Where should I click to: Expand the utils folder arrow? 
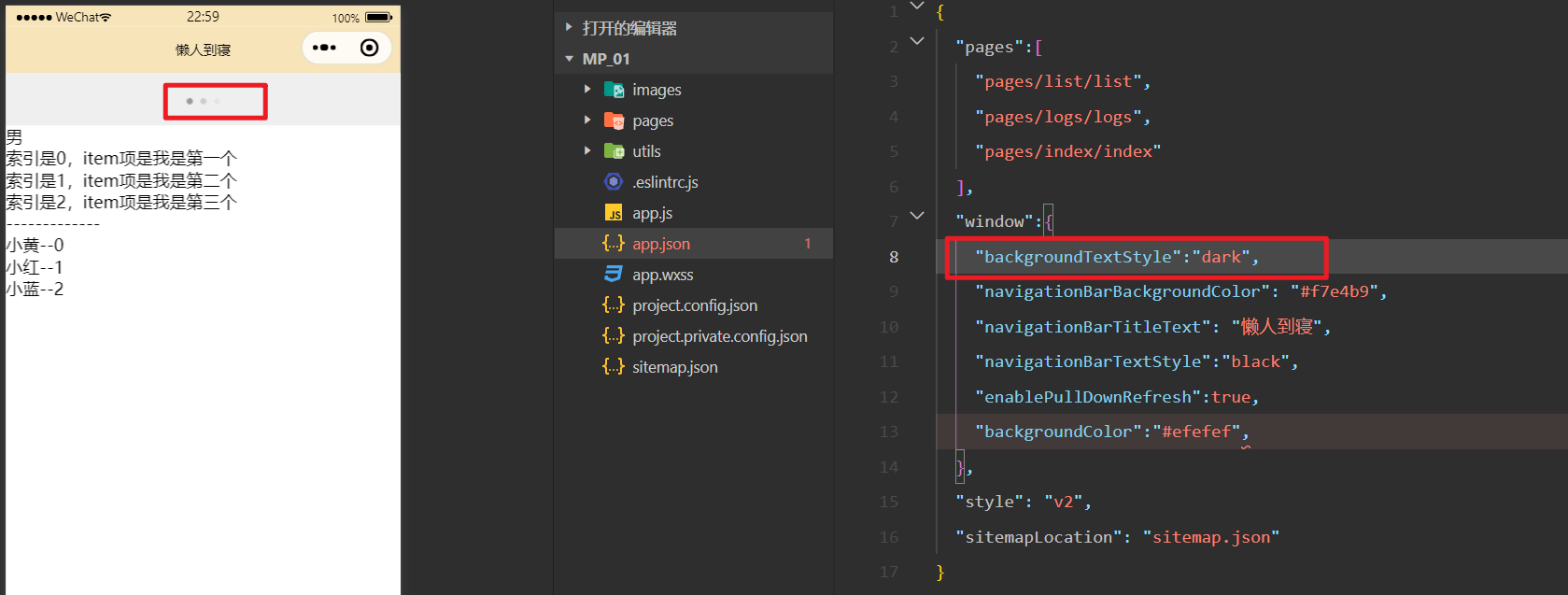[587, 151]
